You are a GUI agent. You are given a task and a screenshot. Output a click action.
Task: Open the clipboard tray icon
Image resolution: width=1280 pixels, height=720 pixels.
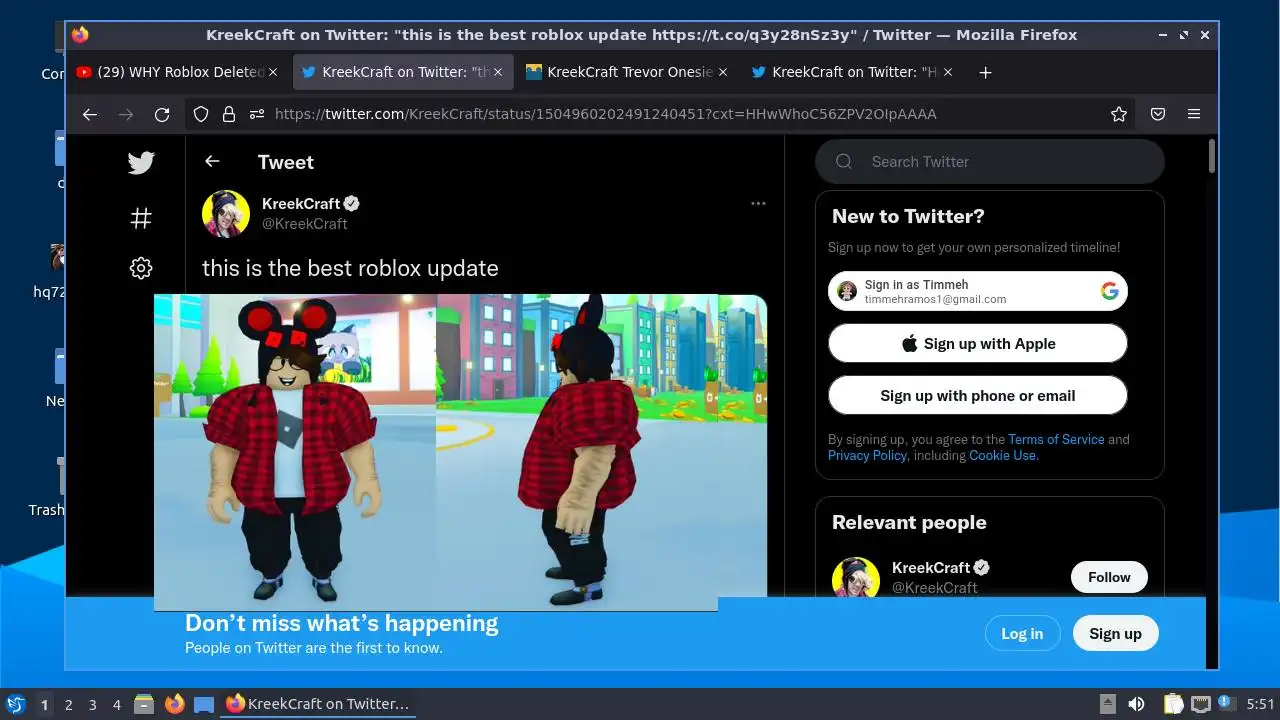click(x=1173, y=704)
